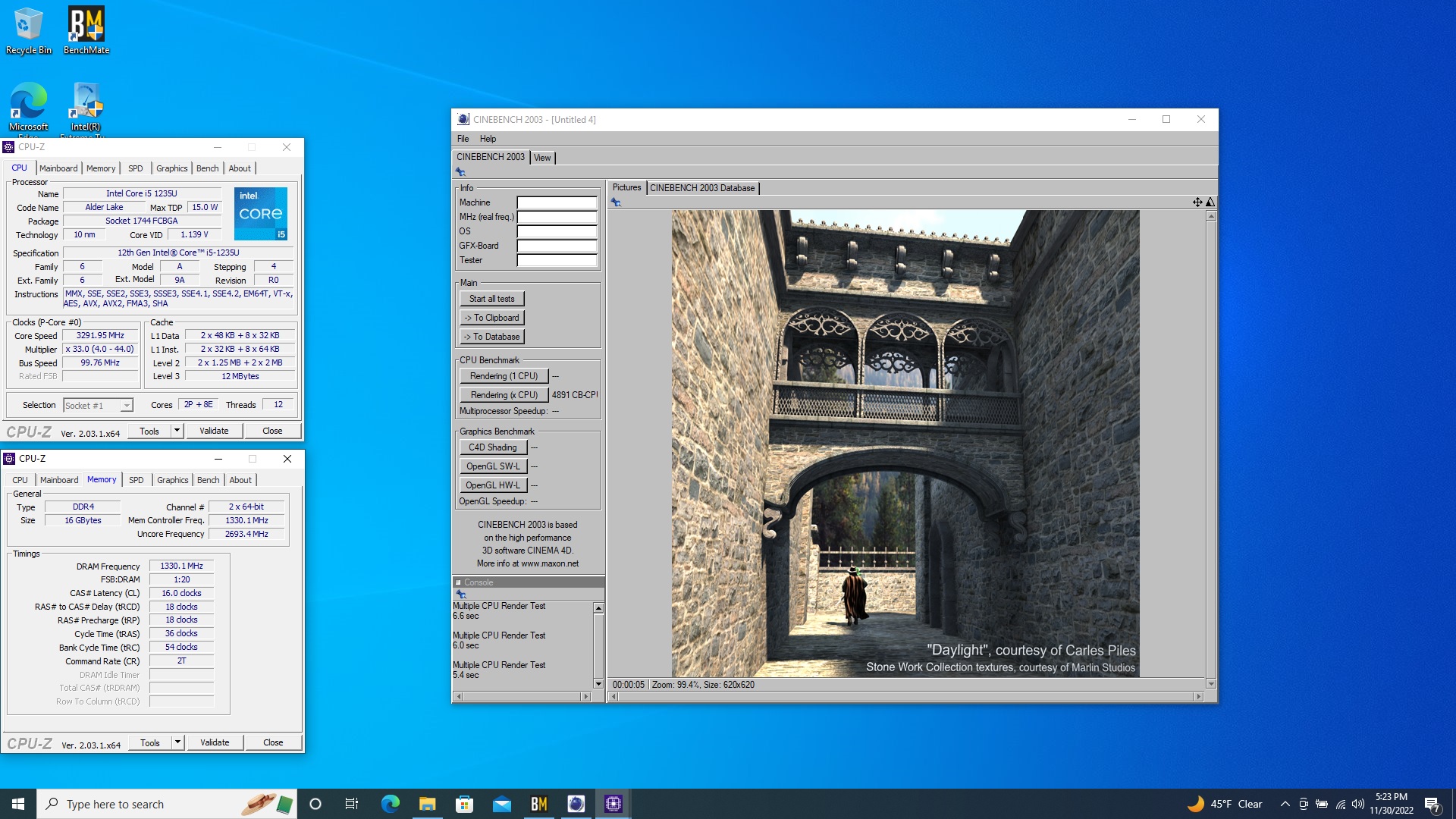
Task: Run the OpenGL HW-L benchmark
Action: (493, 485)
